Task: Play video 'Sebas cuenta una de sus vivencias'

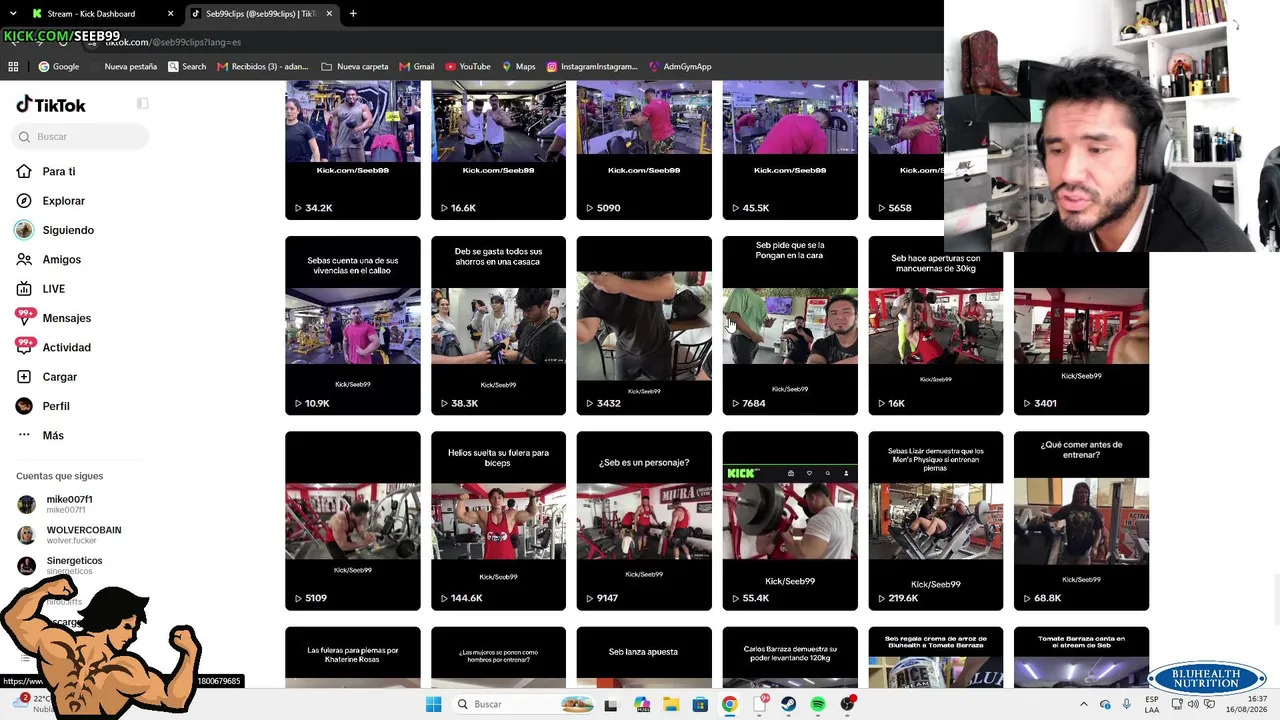Action: [353, 325]
